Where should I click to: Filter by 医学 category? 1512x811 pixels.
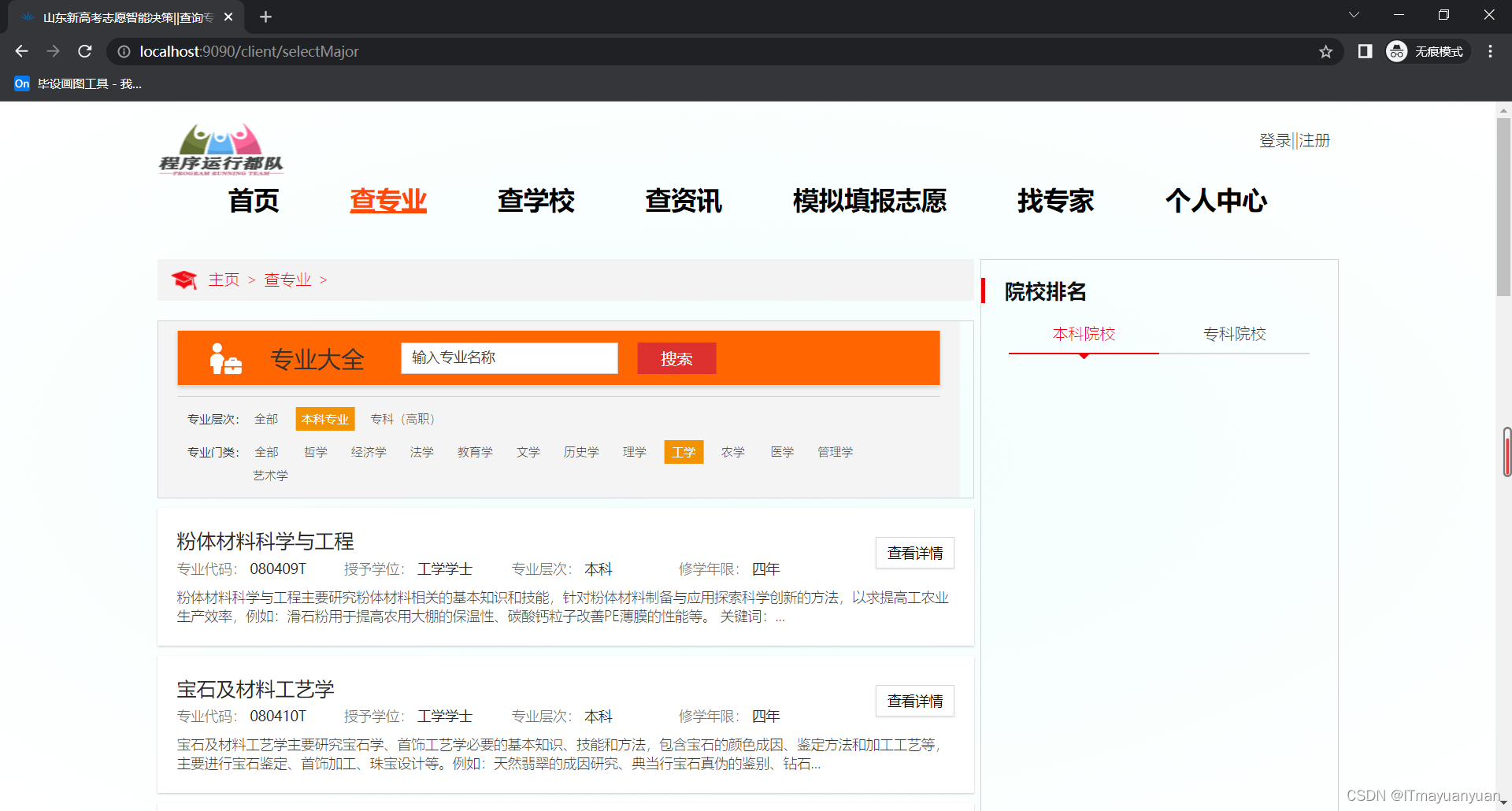click(782, 452)
